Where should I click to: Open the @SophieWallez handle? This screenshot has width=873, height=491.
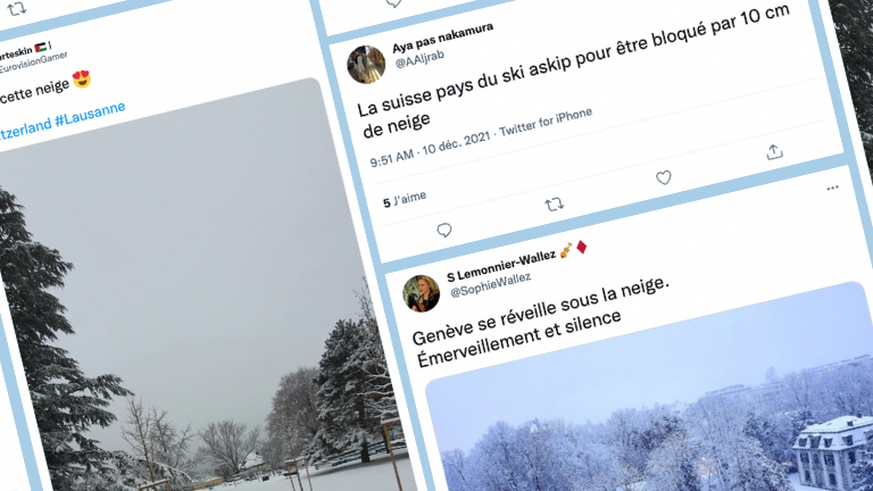click(x=491, y=285)
